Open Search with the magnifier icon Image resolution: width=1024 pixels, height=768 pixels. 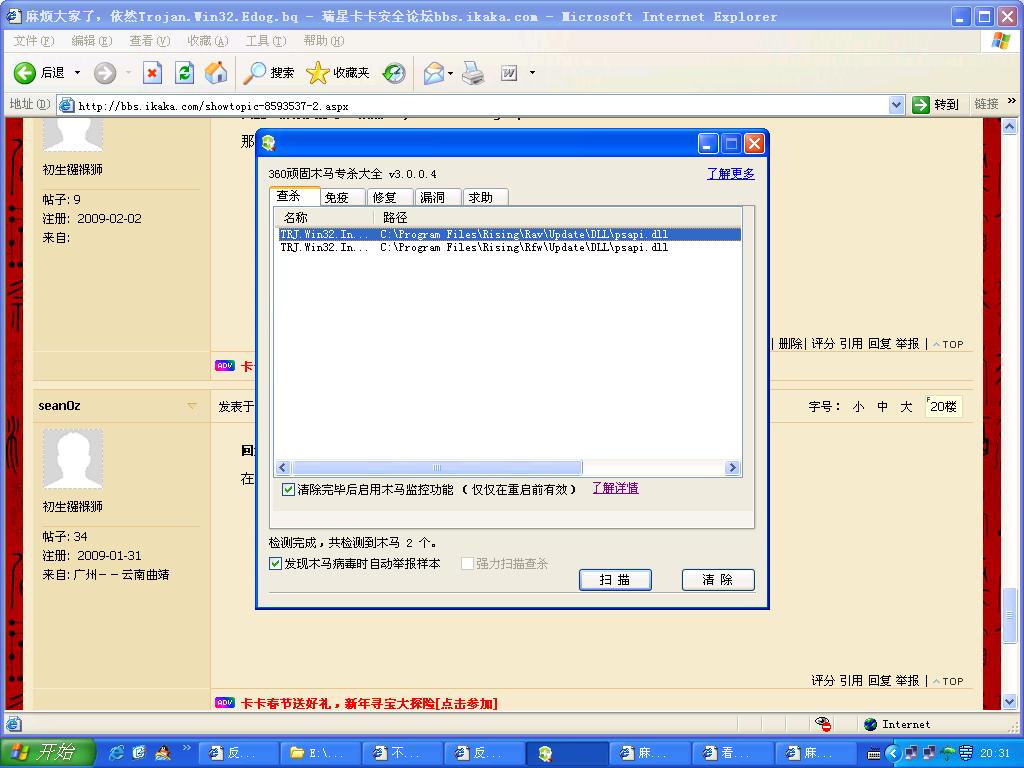(254, 73)
